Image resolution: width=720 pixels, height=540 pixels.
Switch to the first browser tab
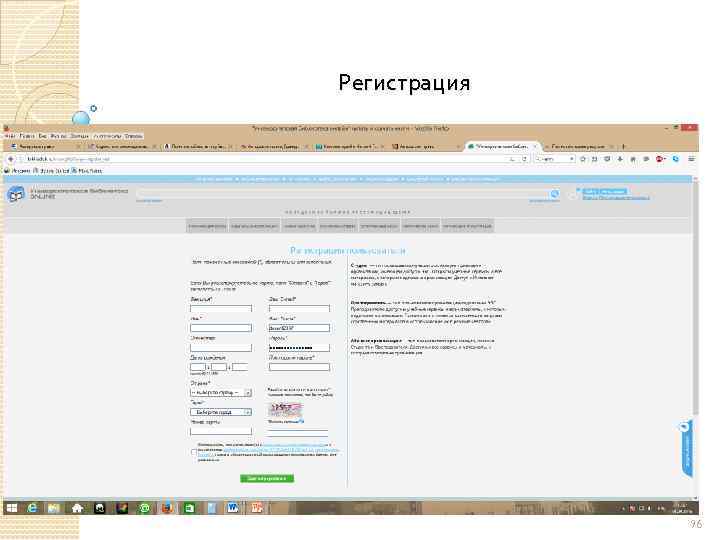45,146
